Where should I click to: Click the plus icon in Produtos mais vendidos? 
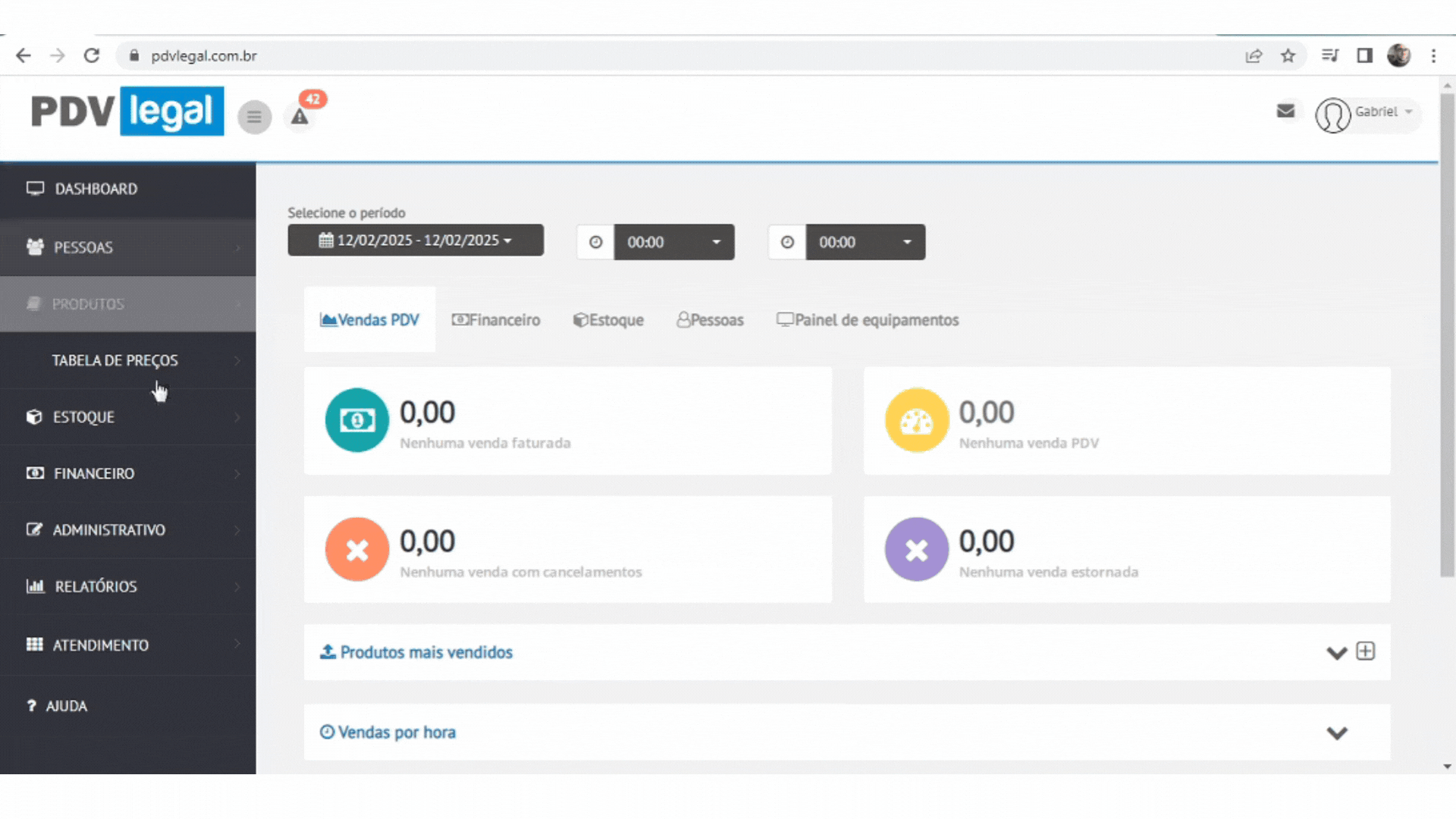click(1365, 651)
